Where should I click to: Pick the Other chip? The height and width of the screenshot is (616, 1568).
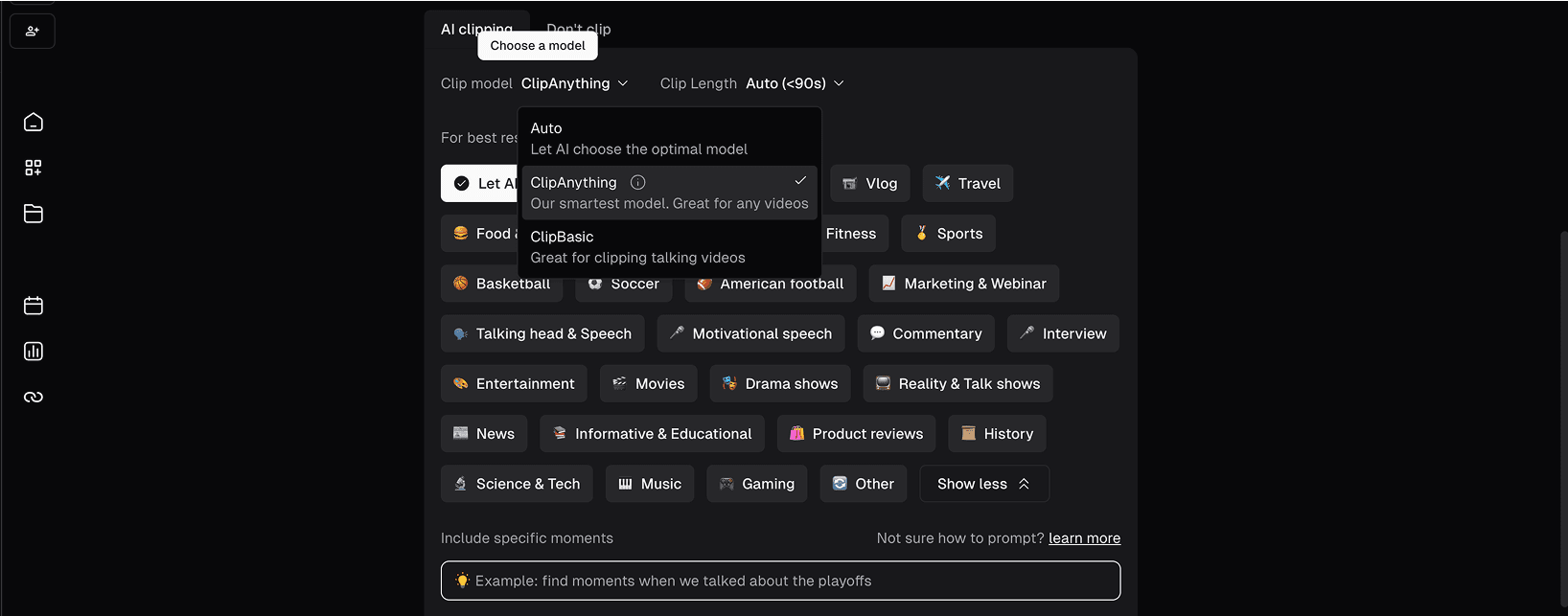pos(864,484)
